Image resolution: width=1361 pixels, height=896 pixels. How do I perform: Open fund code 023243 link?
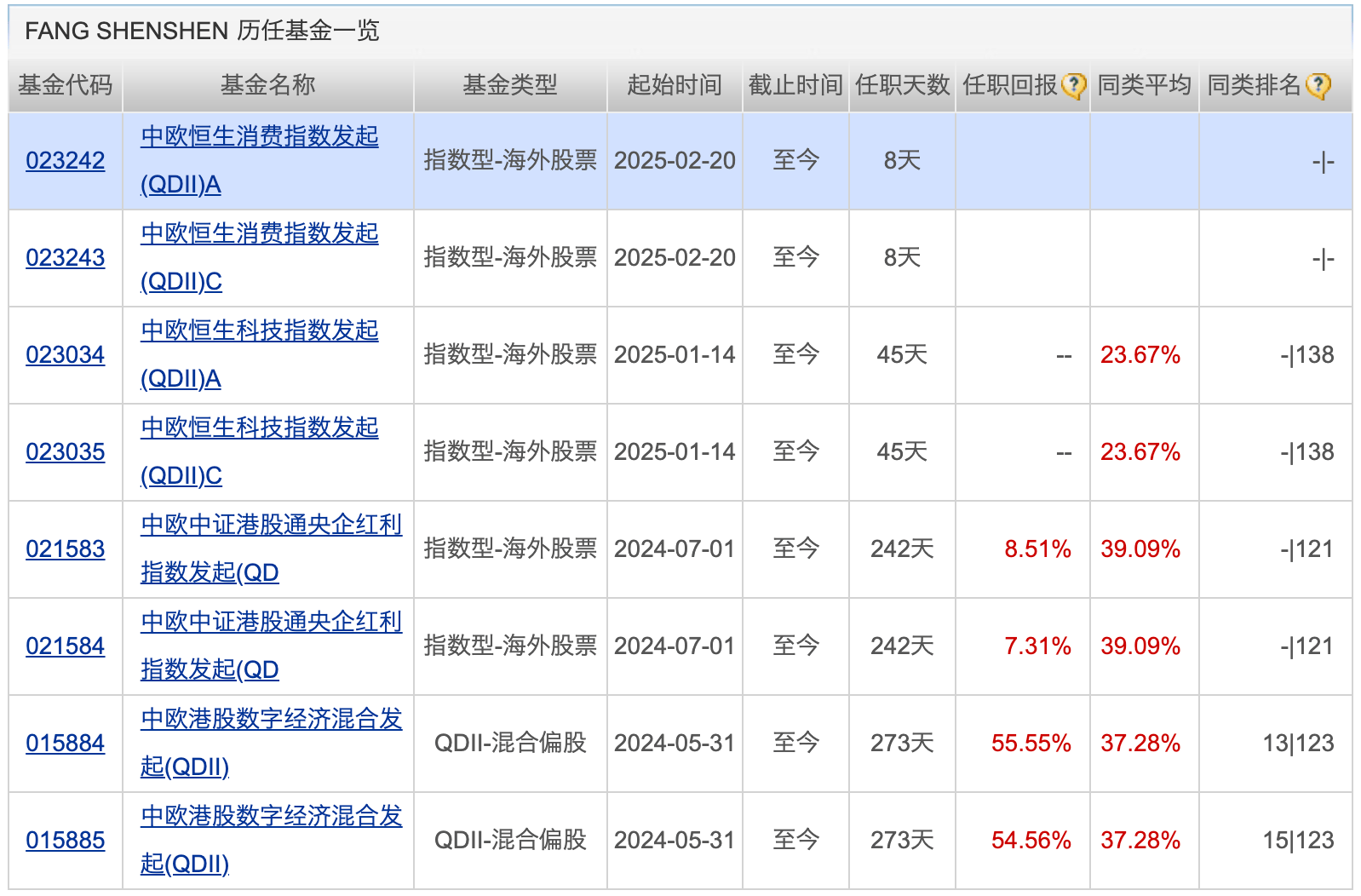(x=66, y=257)
